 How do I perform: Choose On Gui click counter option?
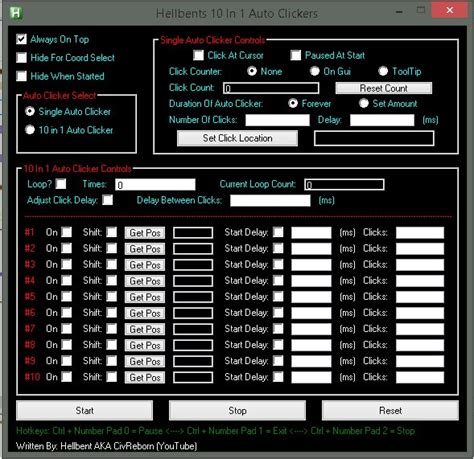(x=315, y=71)
